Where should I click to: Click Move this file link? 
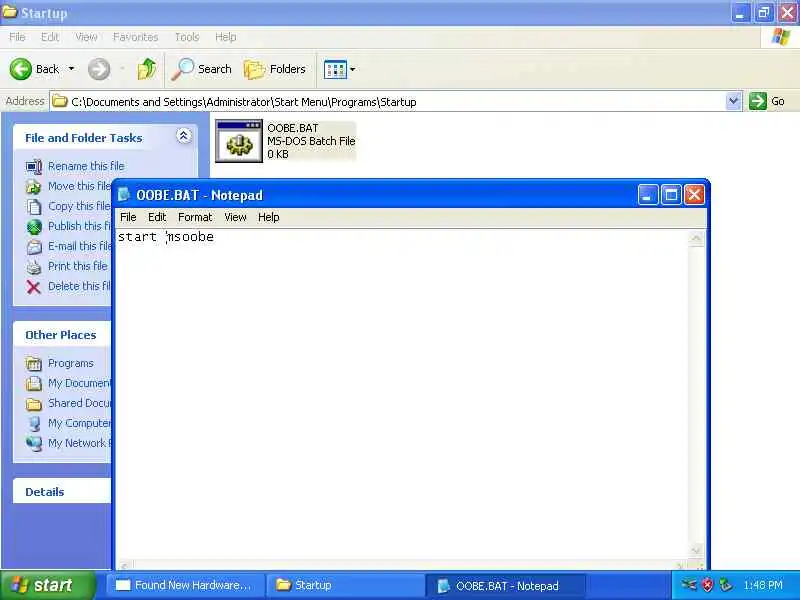pos(79,186)
